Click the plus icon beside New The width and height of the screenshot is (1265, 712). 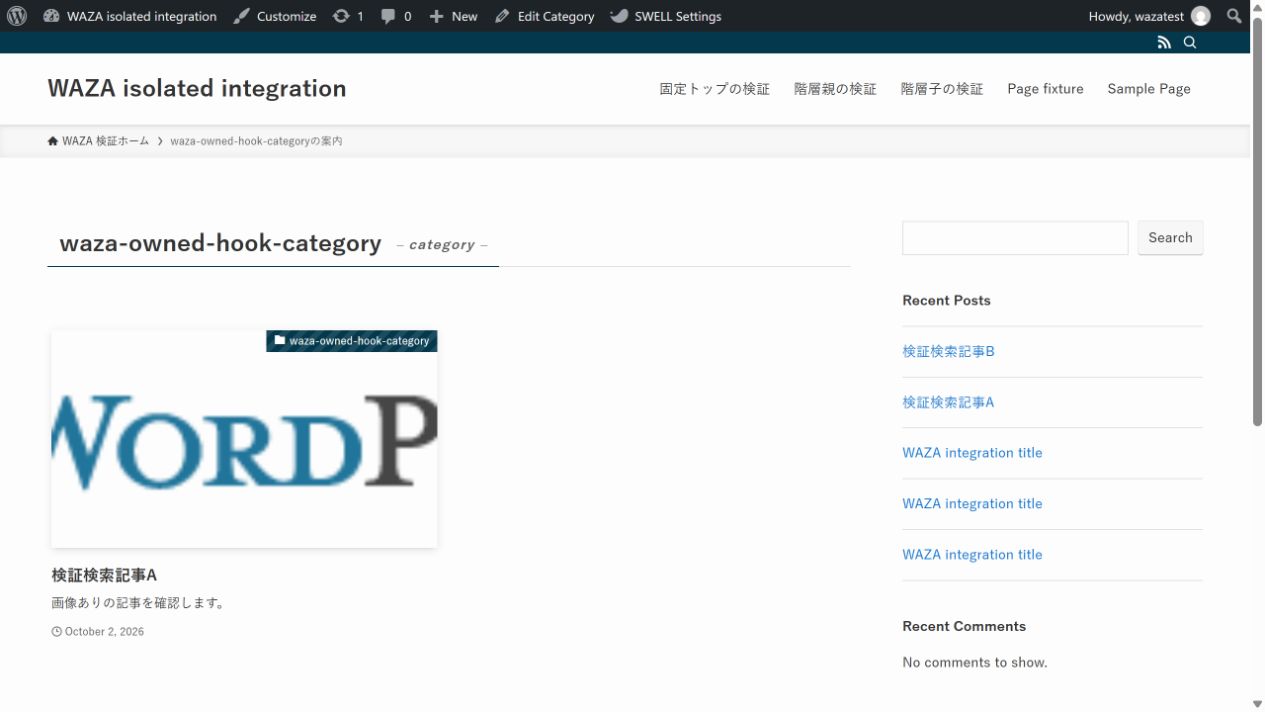click(x=436, y=16)
